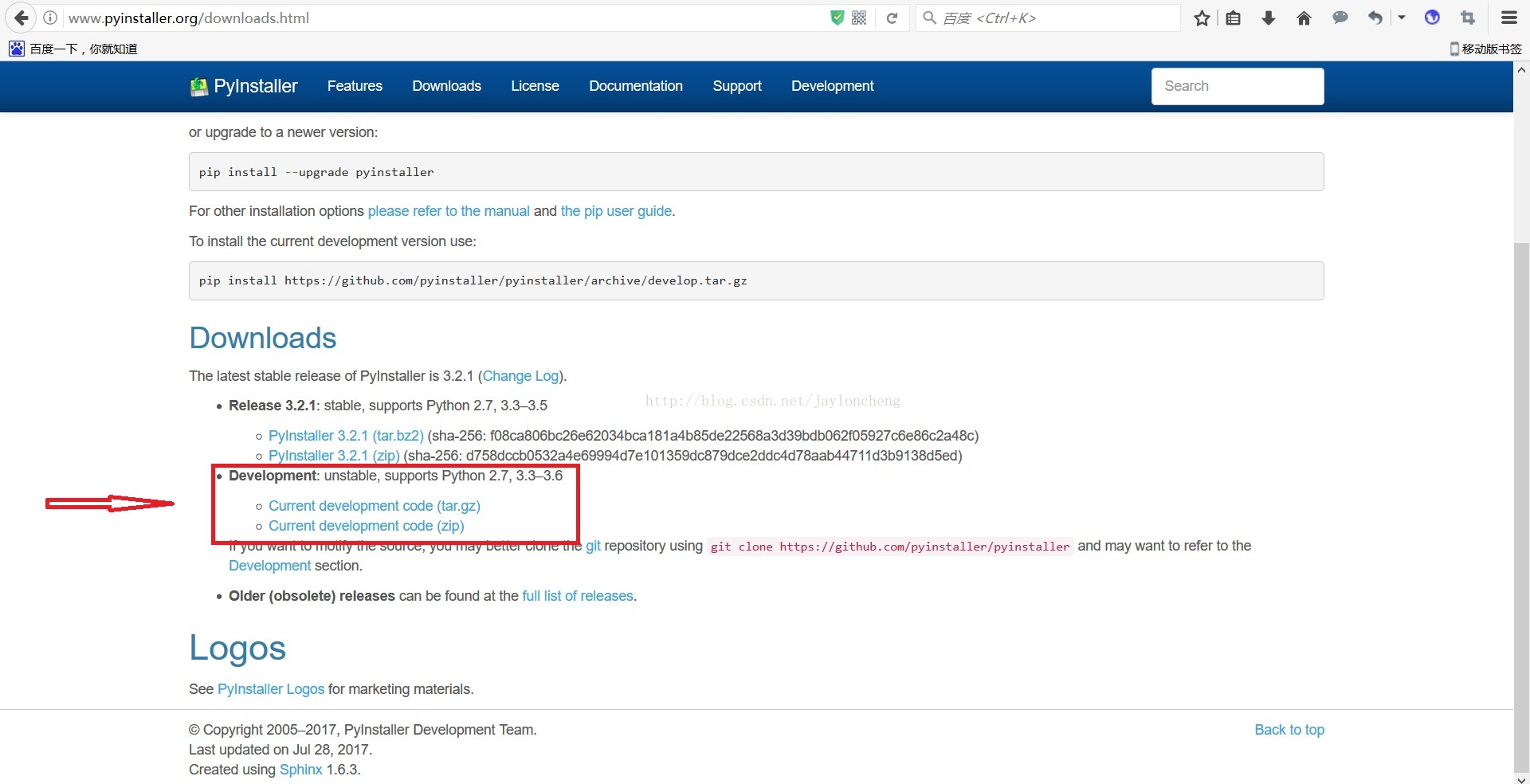This screenshot has height=784, width=1530.
Task: Click the PyInstaller logo brand
Action: (x=244, y=86)
